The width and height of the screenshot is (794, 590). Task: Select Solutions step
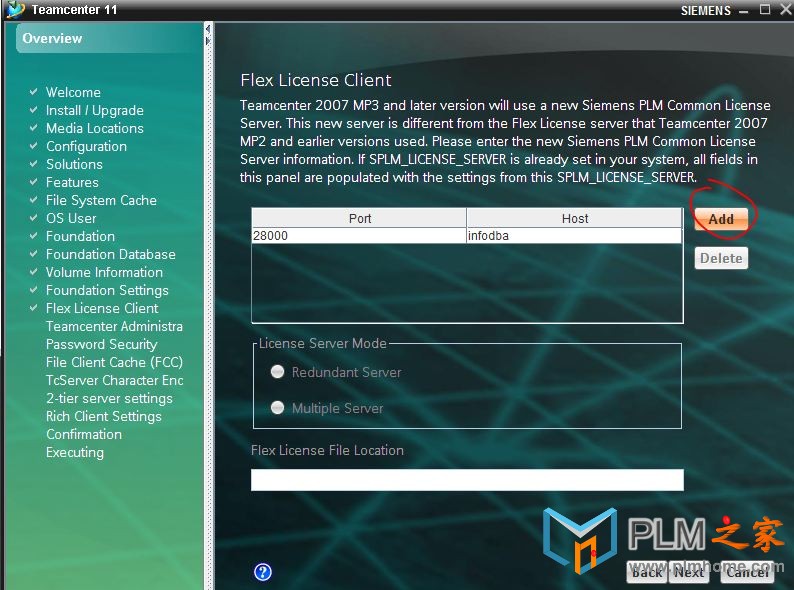74,164
